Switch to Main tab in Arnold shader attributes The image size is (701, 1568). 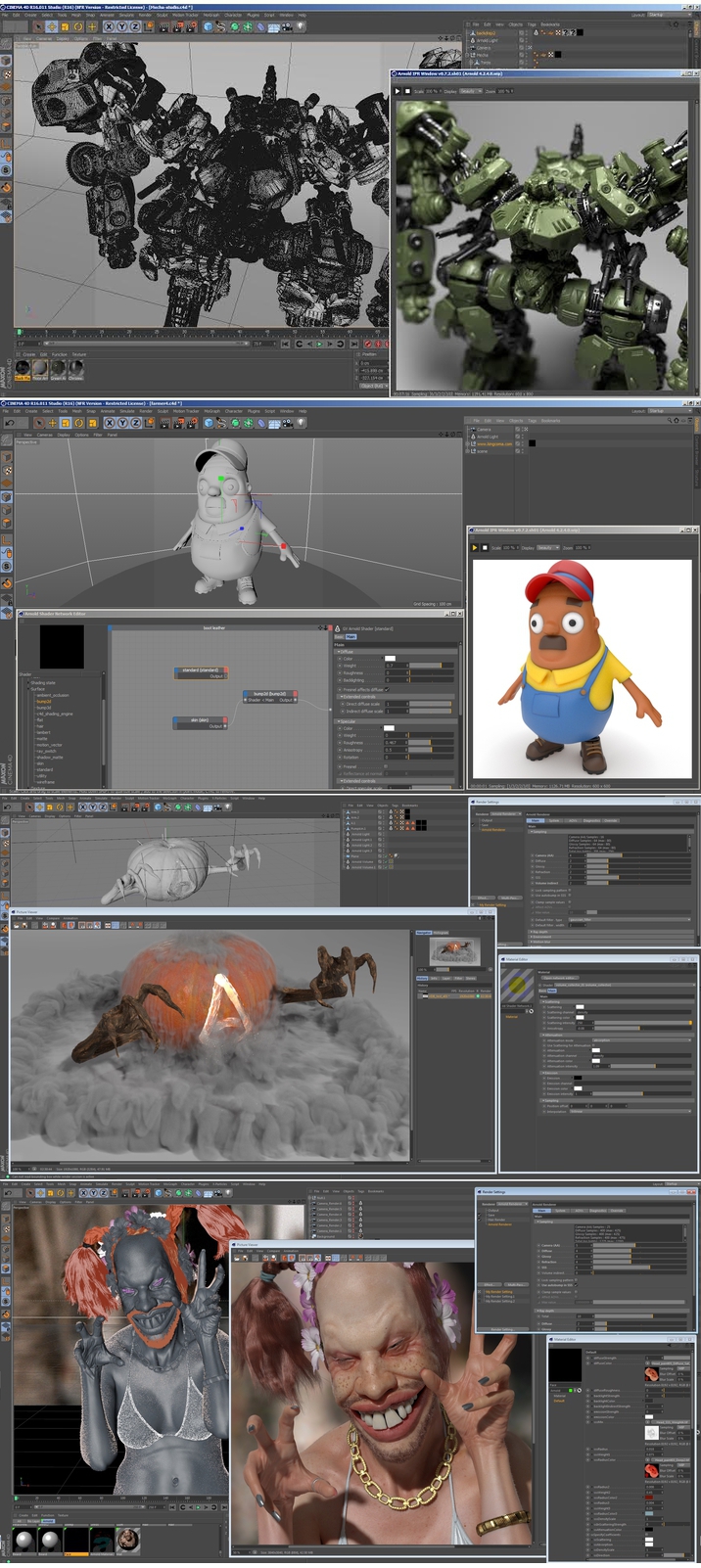[x=350, y=636]
